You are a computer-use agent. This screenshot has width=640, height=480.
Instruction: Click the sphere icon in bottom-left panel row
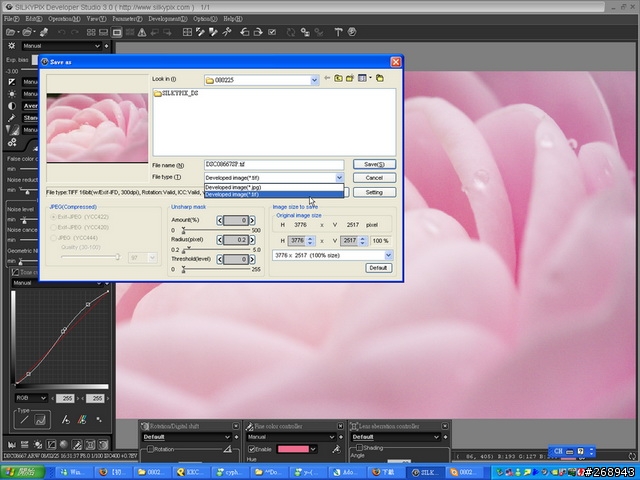coord(64,444)
